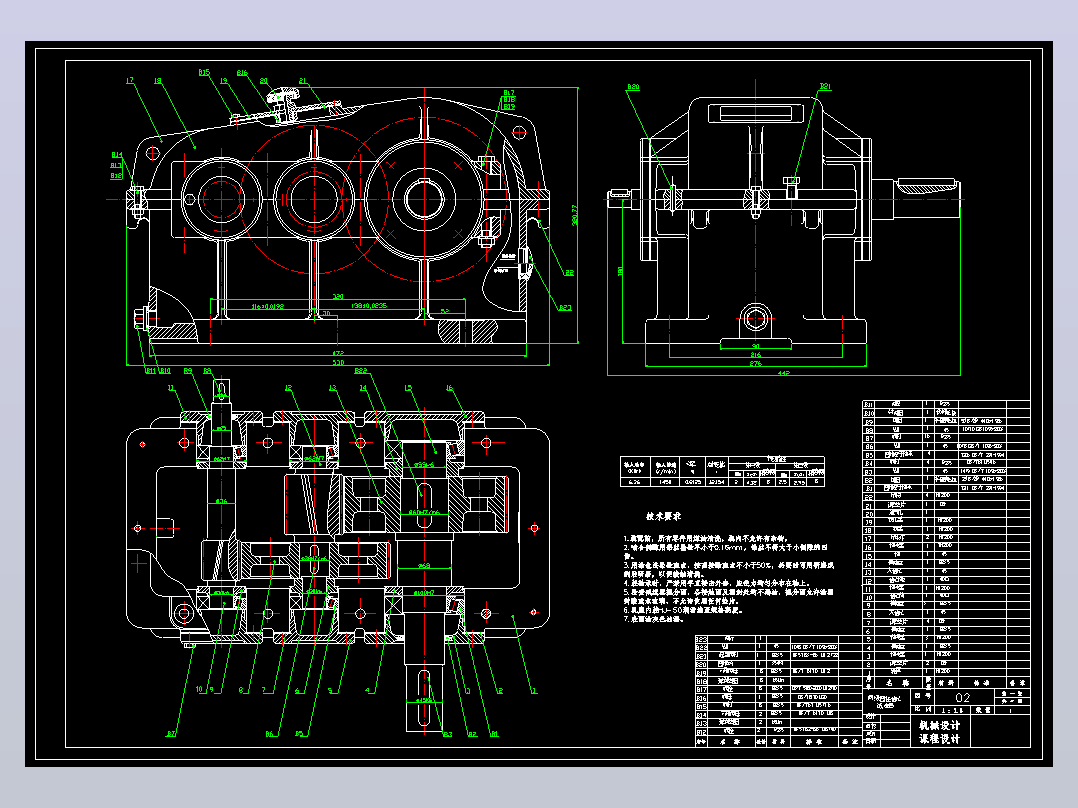Click callout 21 above the front view
This screenshot has width=1078, height=808.
(302, 81)
